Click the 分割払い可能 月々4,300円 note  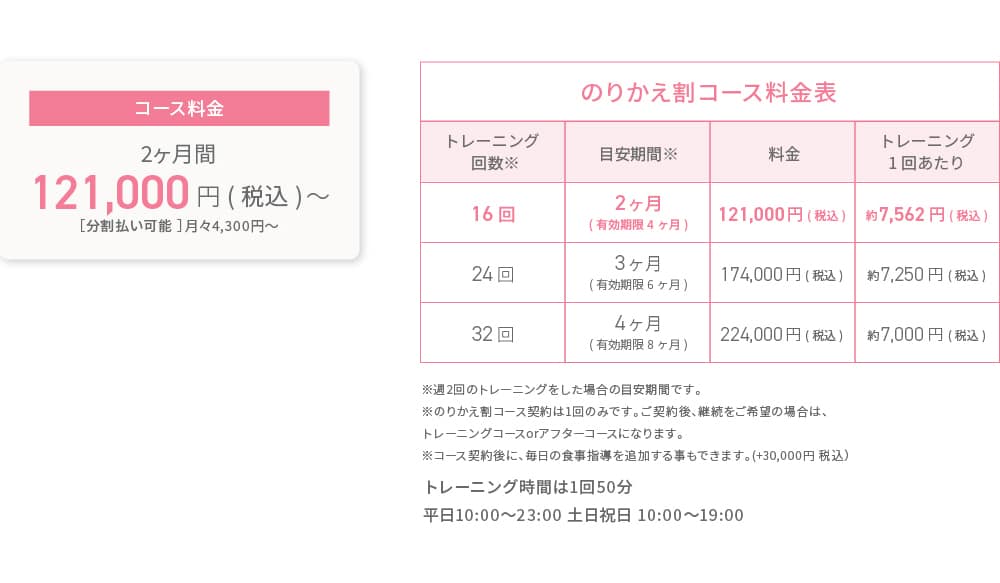(x=179, y=226)
